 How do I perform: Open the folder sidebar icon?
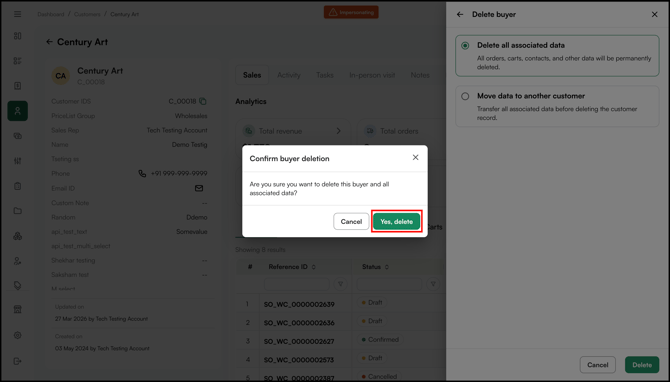point(18,211)
